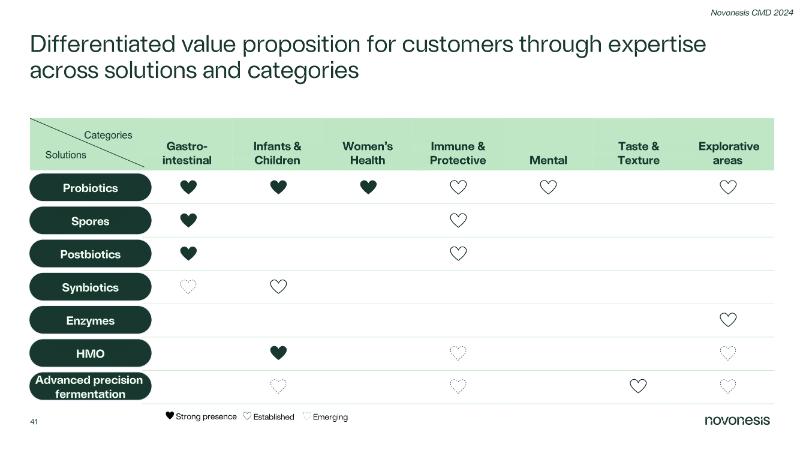Click the HMO solution pill
800x450 pixels.
coord(90,353)
